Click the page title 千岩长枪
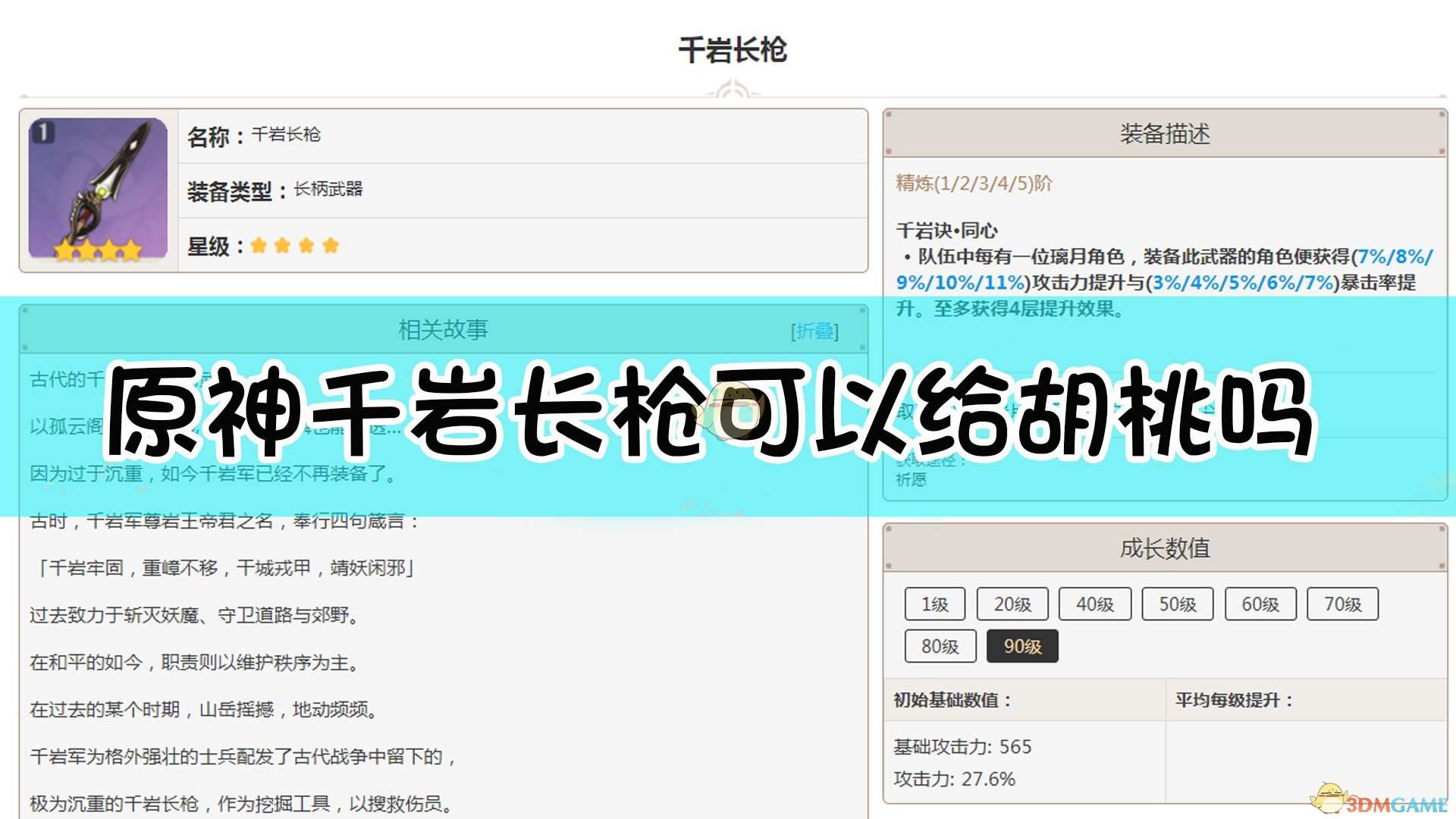1456x819 pixels. click(x=733, y=50)
